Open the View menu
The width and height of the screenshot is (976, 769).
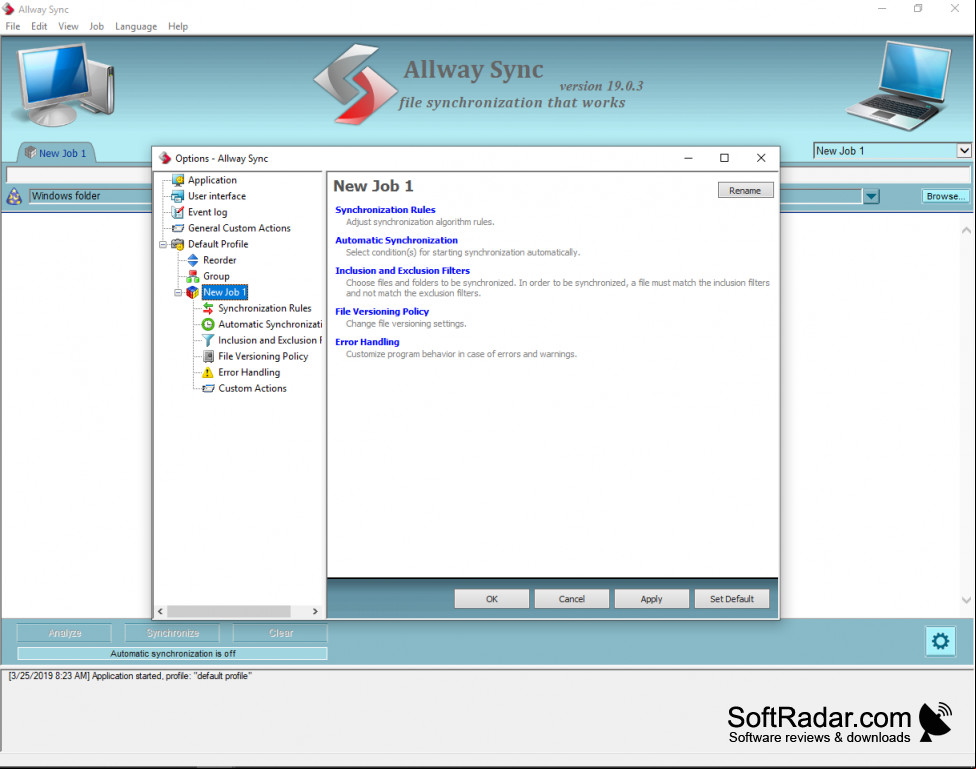tap(68, 26)
